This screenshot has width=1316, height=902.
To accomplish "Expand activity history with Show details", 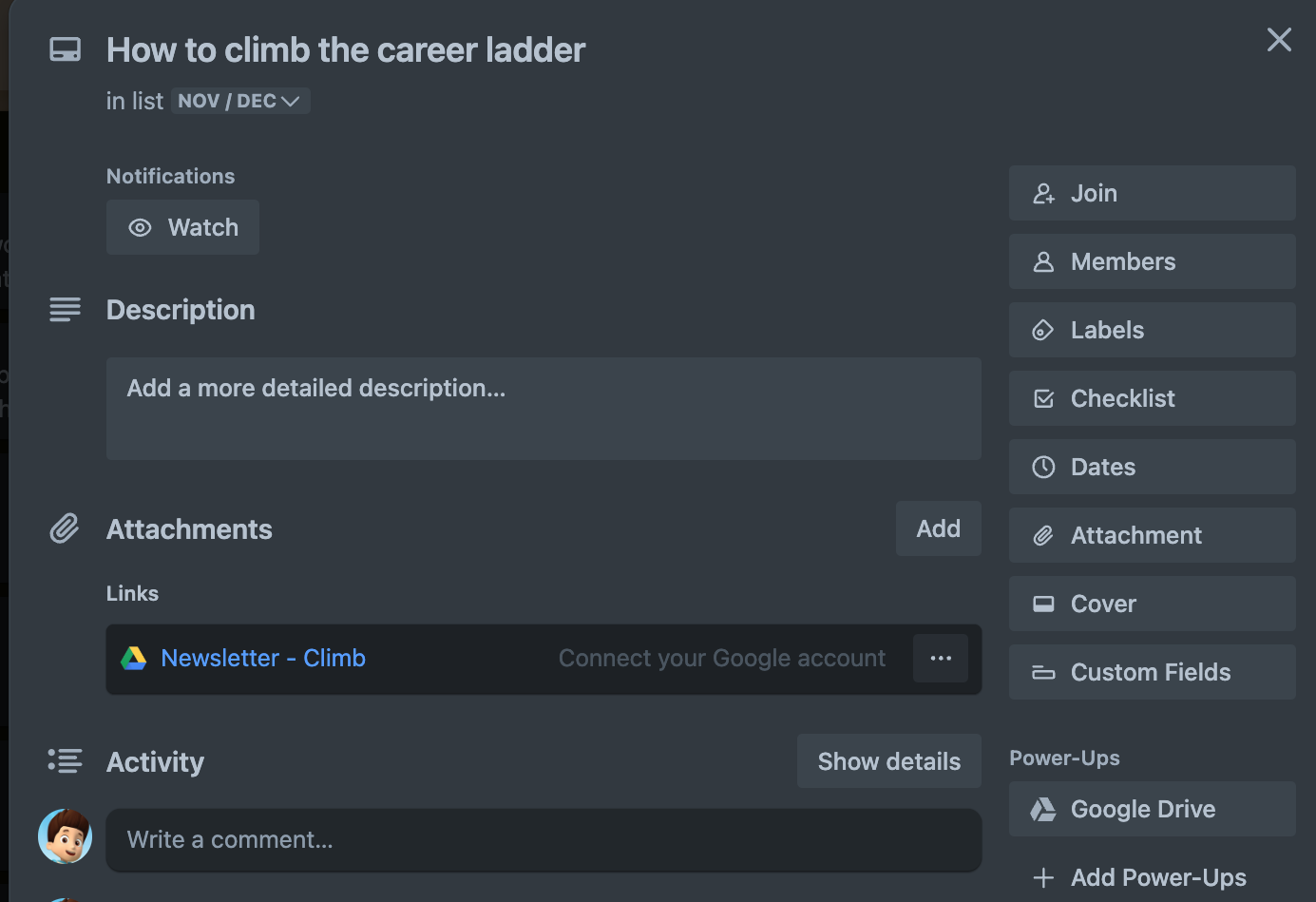I will coord(888,760).
